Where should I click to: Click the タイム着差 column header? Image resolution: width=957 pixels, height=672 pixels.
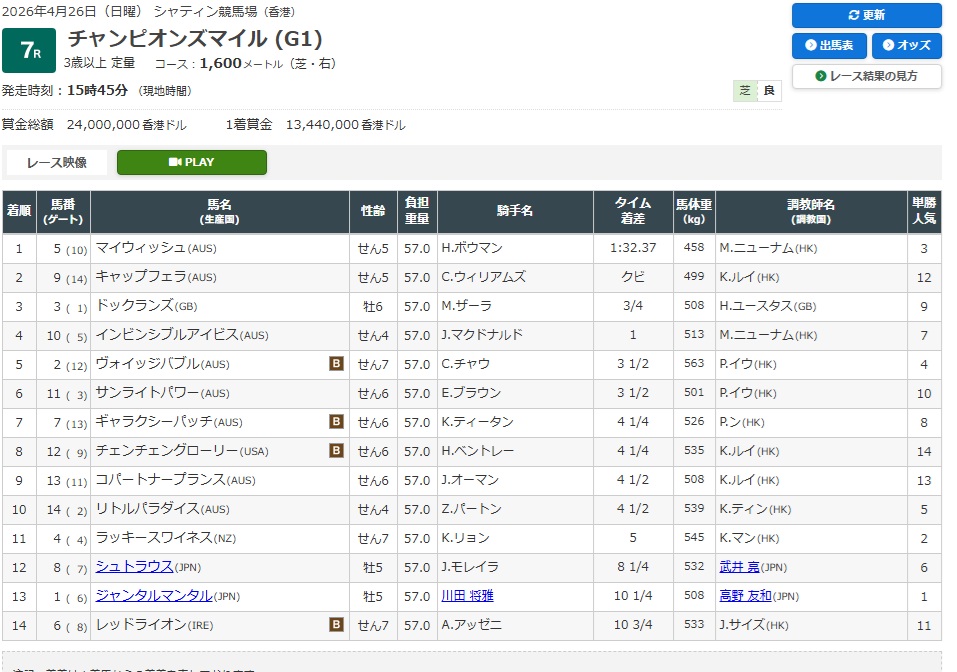632,212
